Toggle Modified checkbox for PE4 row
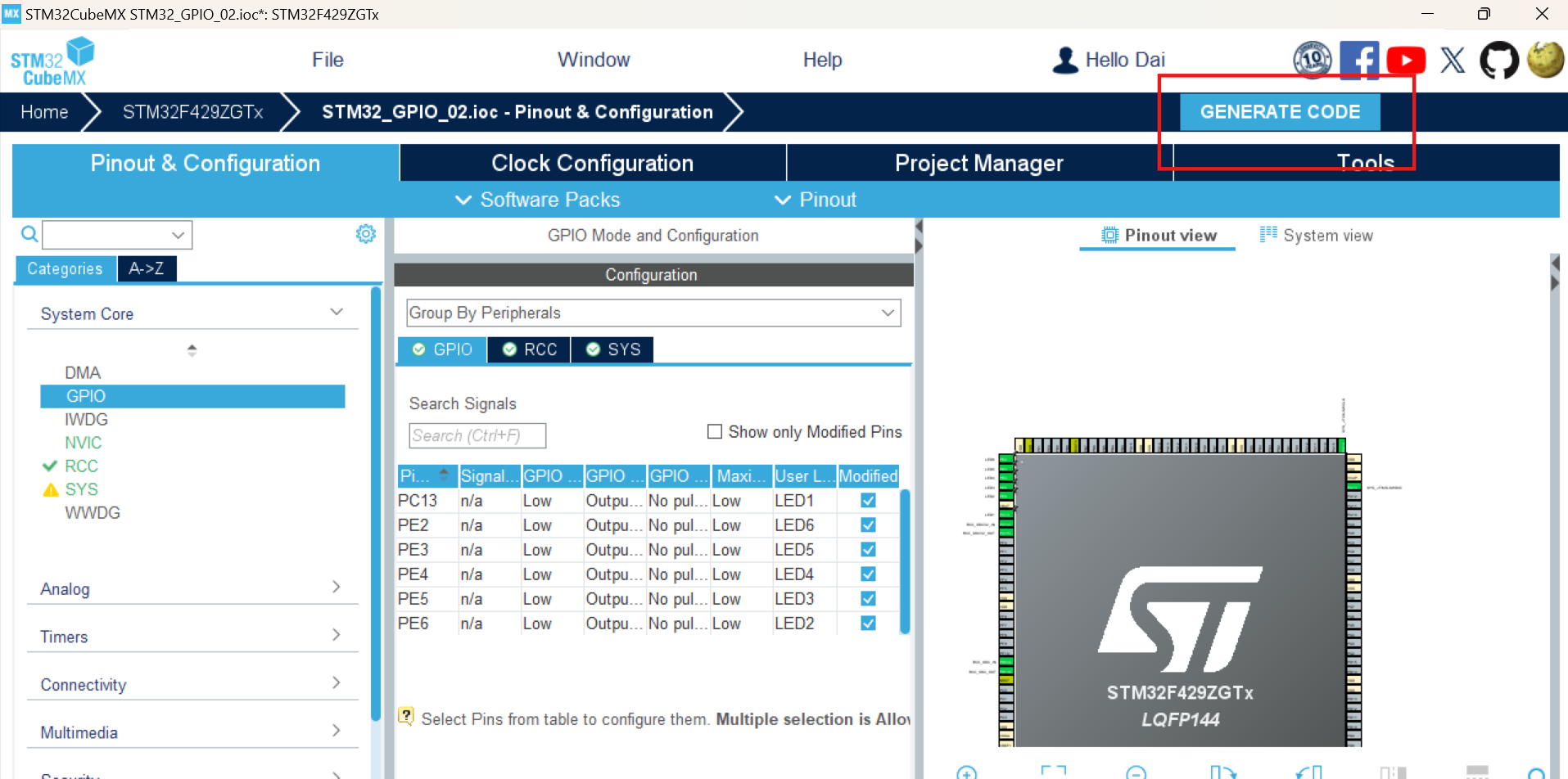 tap(869, 574)
